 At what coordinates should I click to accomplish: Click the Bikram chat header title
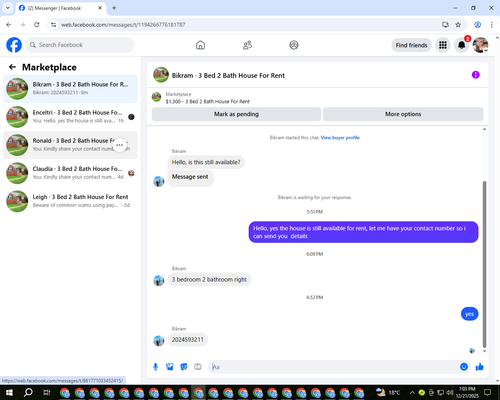coord(228,76)
